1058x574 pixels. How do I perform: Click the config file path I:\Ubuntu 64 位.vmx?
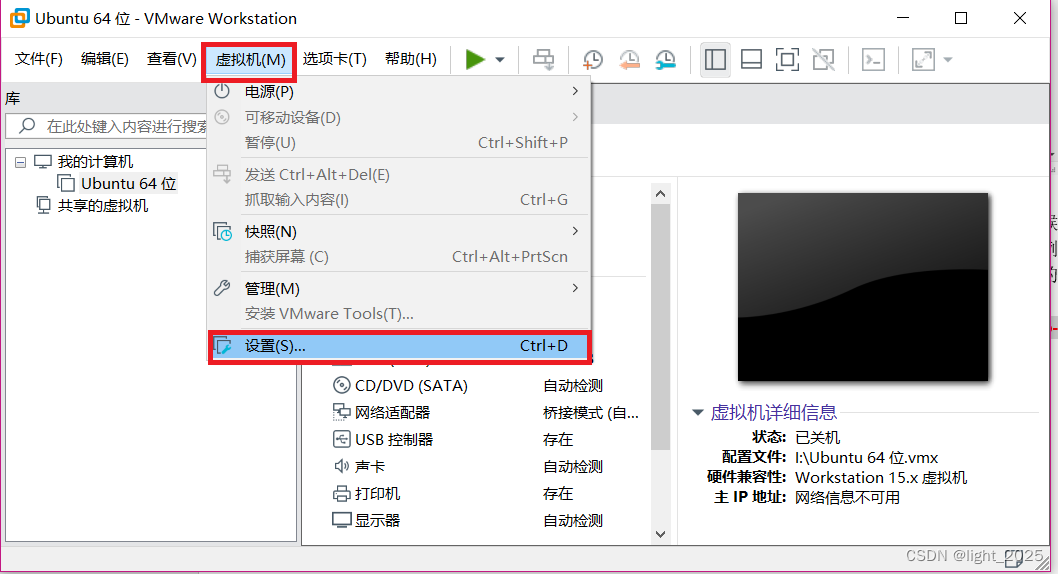tap(866, 457)
